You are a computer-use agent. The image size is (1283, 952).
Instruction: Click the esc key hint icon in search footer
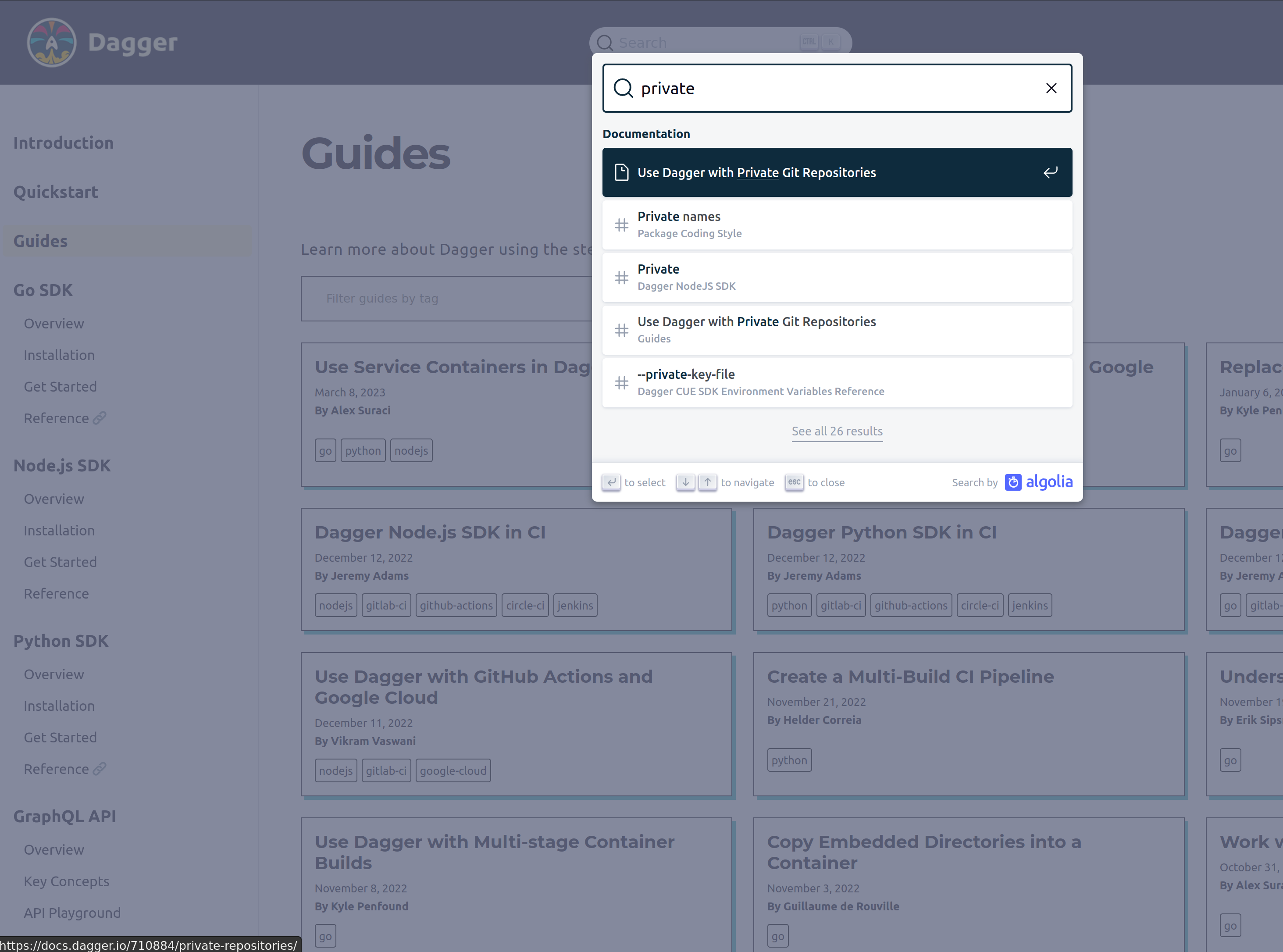794,482
